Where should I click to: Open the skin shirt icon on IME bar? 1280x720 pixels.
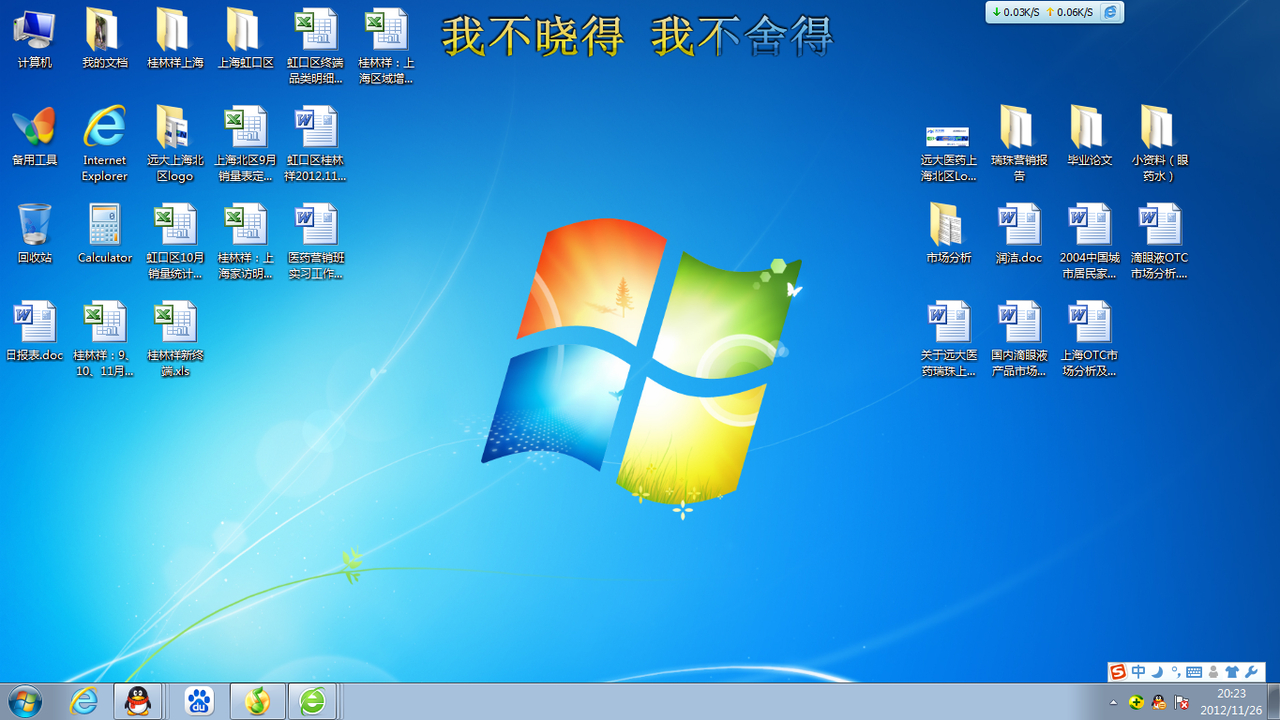click(x=1231, y=672)
